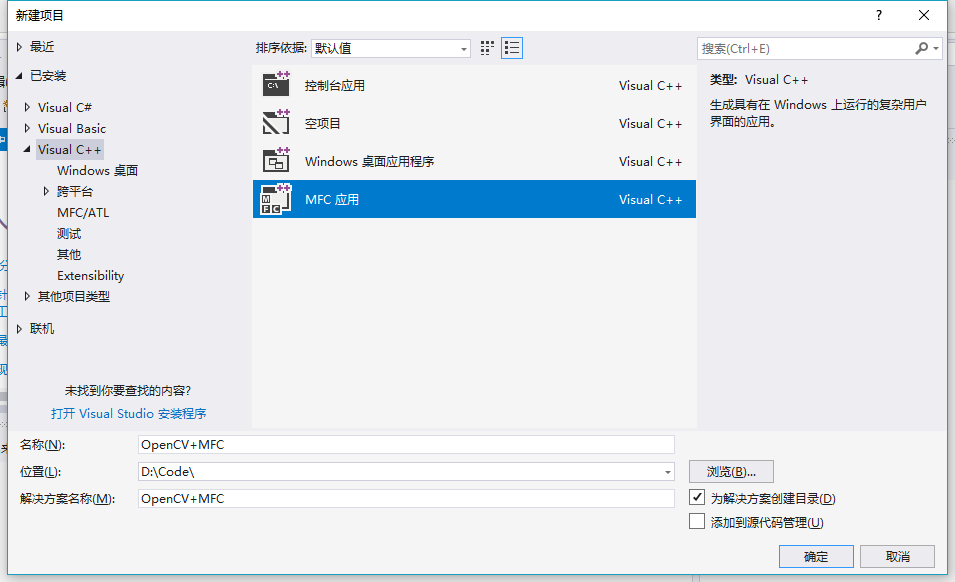Expand the 最近 tree node
955x582 pixels.
(x=19, y=46)
